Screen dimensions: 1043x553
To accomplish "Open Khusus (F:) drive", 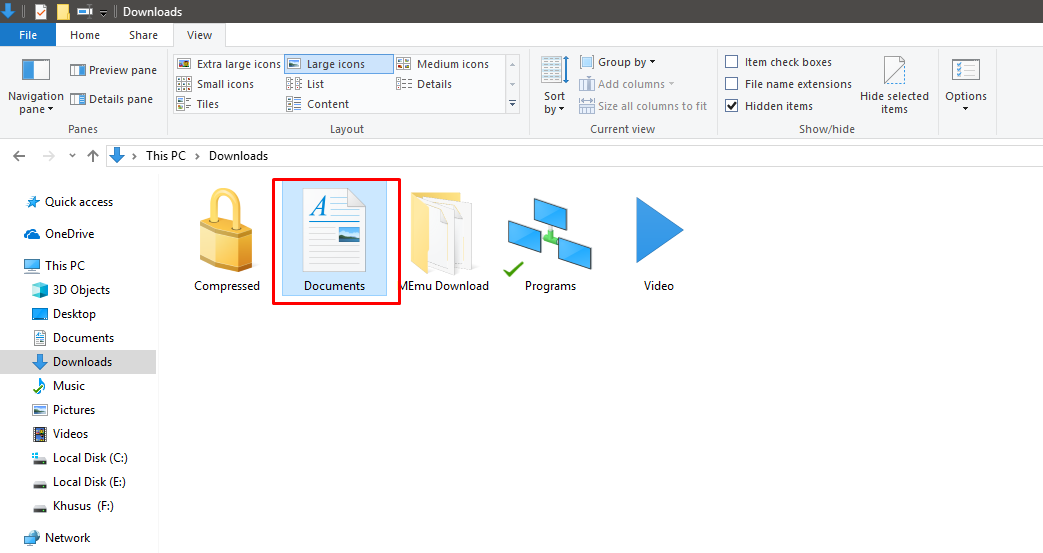I will [73, 505].
